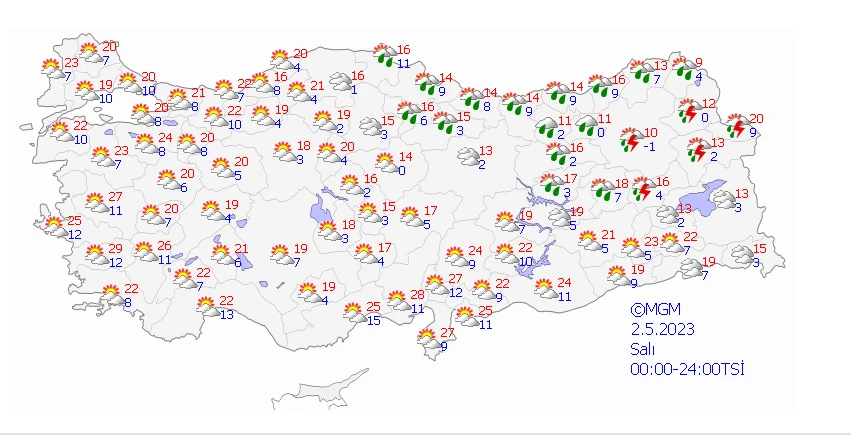Screen dimensions: 851x435
Task: Click the partly sunny icon beside 27 / 11
Action: click(97, 203)
